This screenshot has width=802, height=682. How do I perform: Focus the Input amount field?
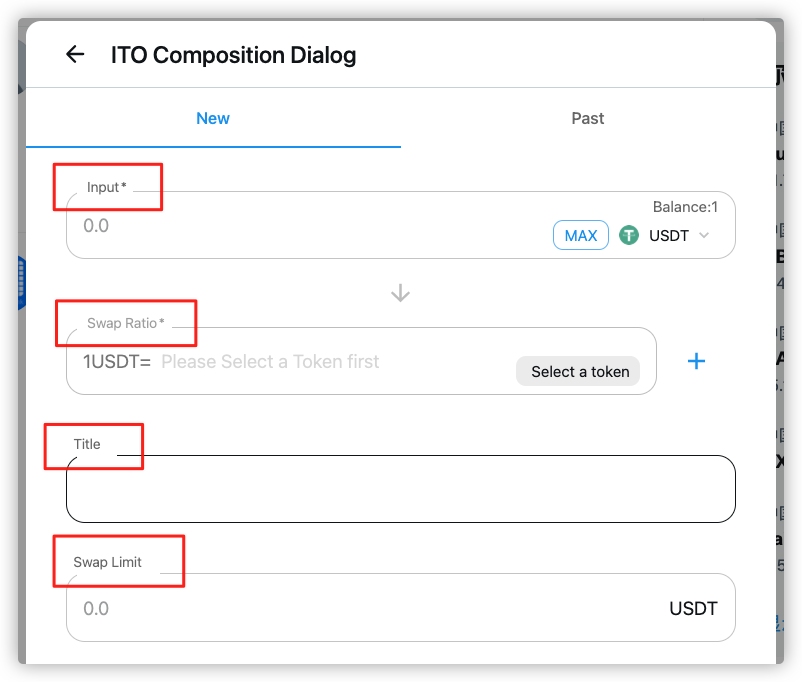tap(307, 226)
